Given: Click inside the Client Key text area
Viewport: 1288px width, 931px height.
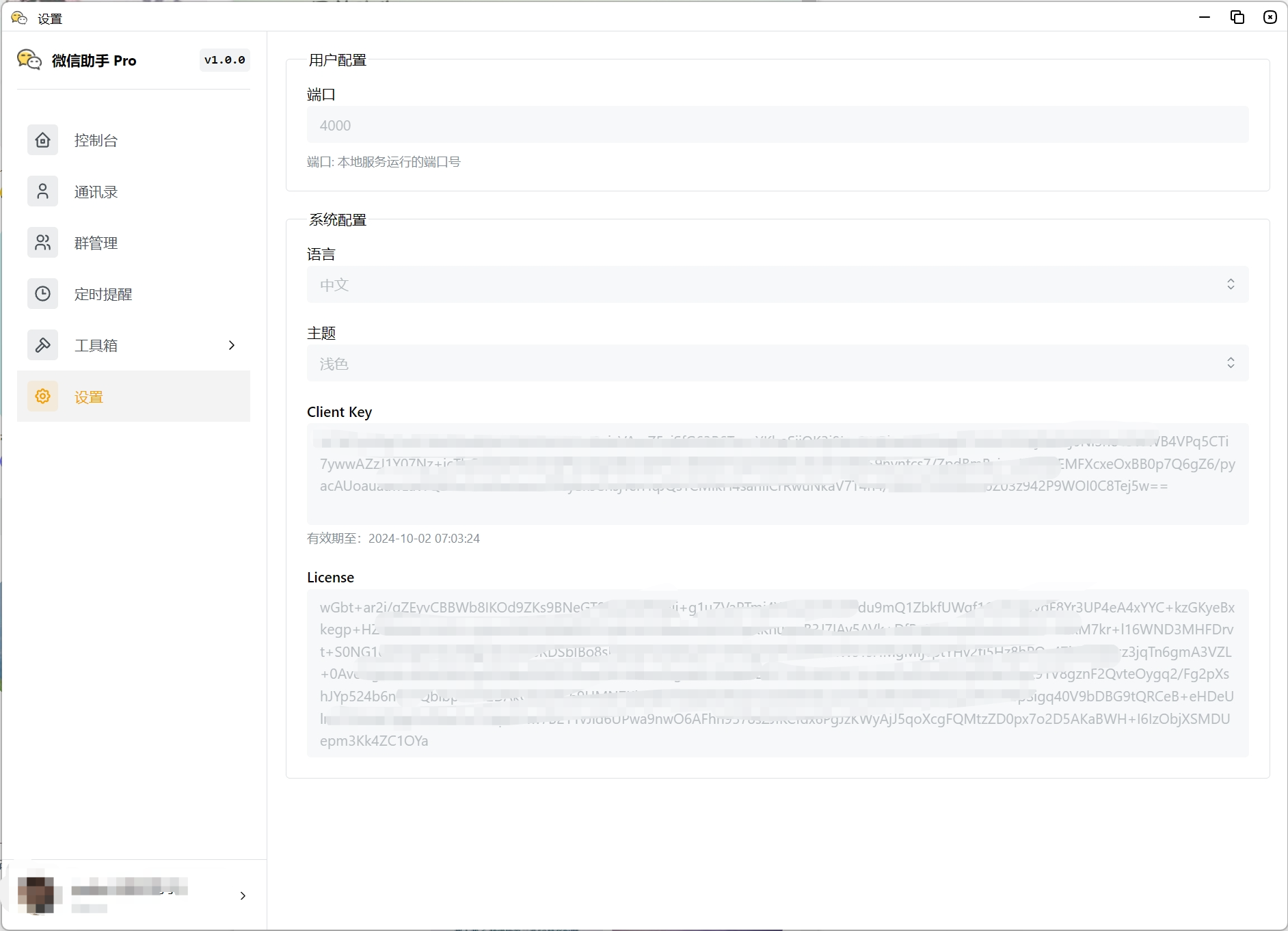Looking at the screenshot, I should pyautogui.click(x=777, y=506).
